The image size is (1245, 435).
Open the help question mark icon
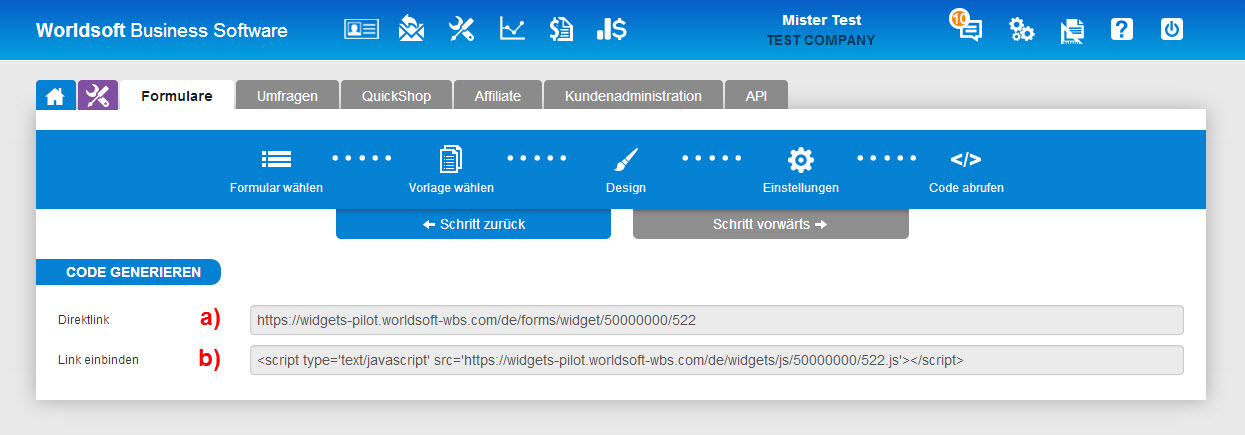click(x=1122, y=29)
